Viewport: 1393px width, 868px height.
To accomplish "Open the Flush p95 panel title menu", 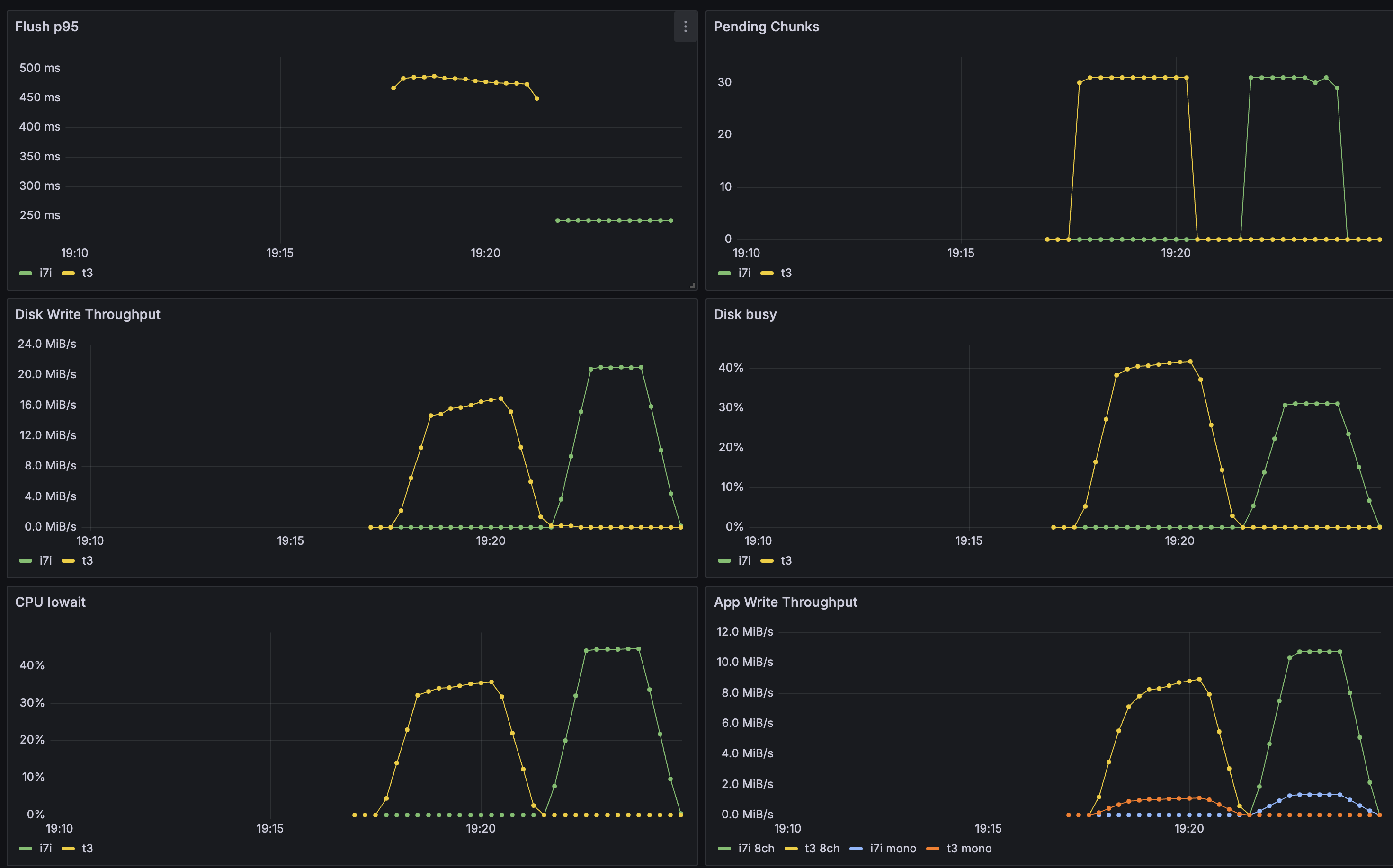I will 47,27.
